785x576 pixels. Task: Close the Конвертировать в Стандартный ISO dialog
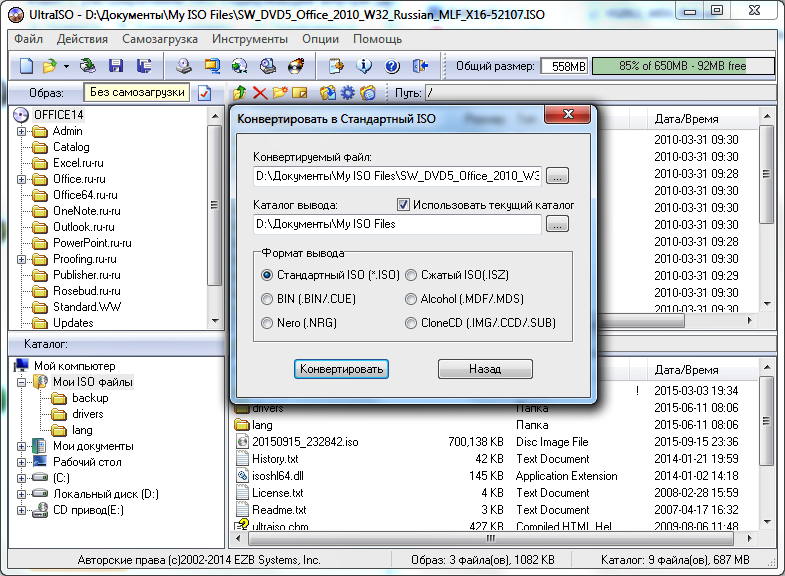point(568,114)
